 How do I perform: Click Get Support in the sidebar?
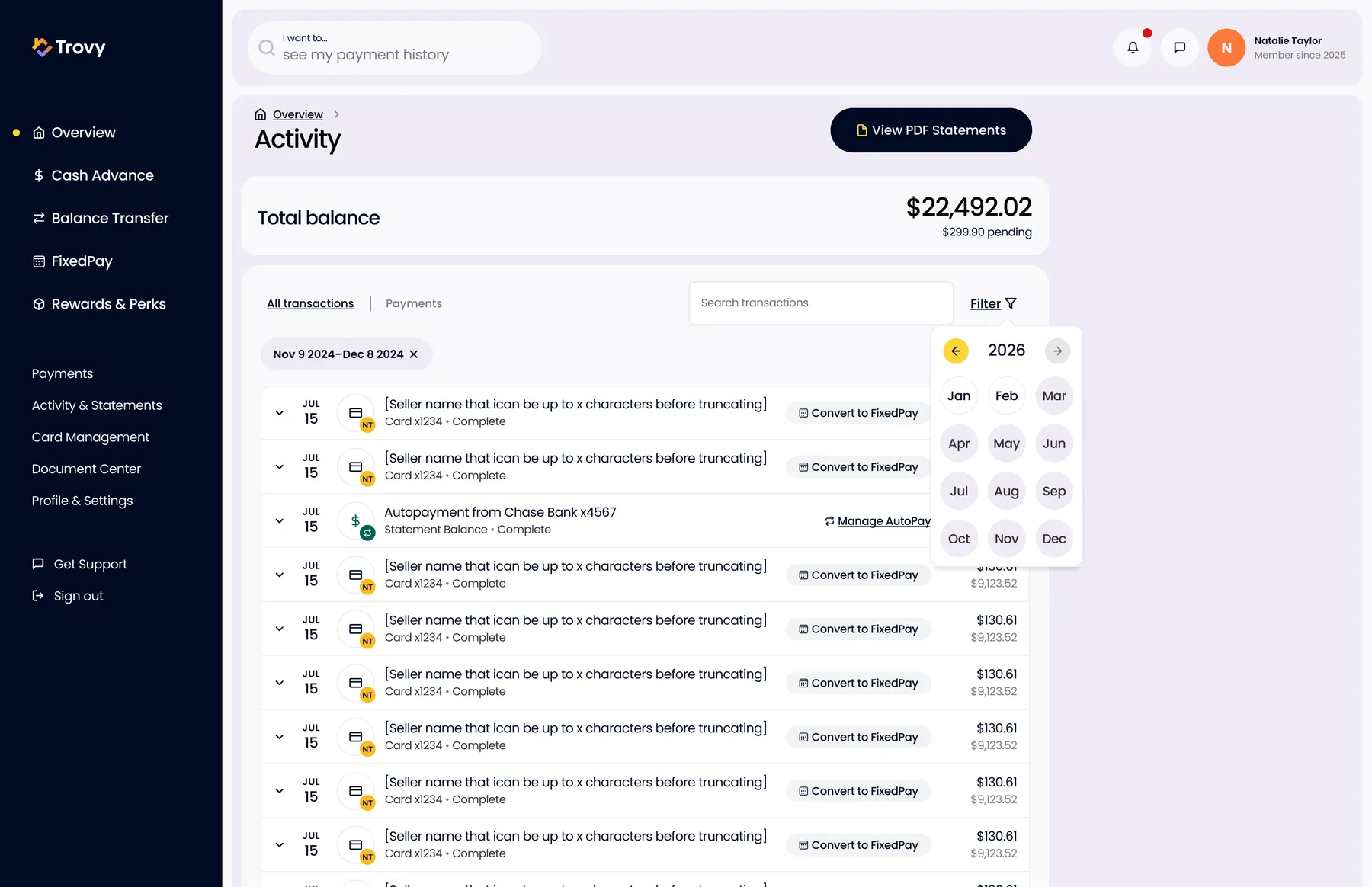pos(79,564)
